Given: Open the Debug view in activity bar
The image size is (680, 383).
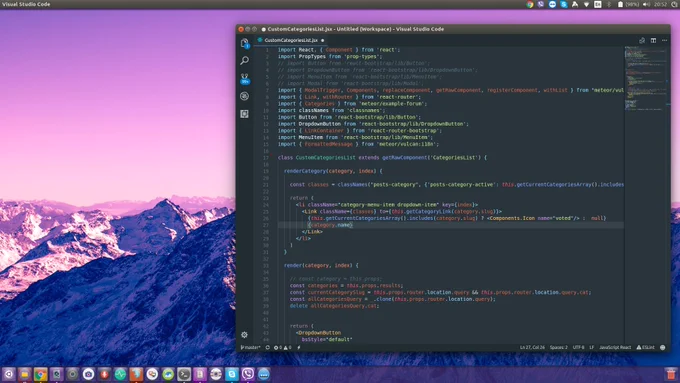Looking at the screenshot, I should click(245, 96).
